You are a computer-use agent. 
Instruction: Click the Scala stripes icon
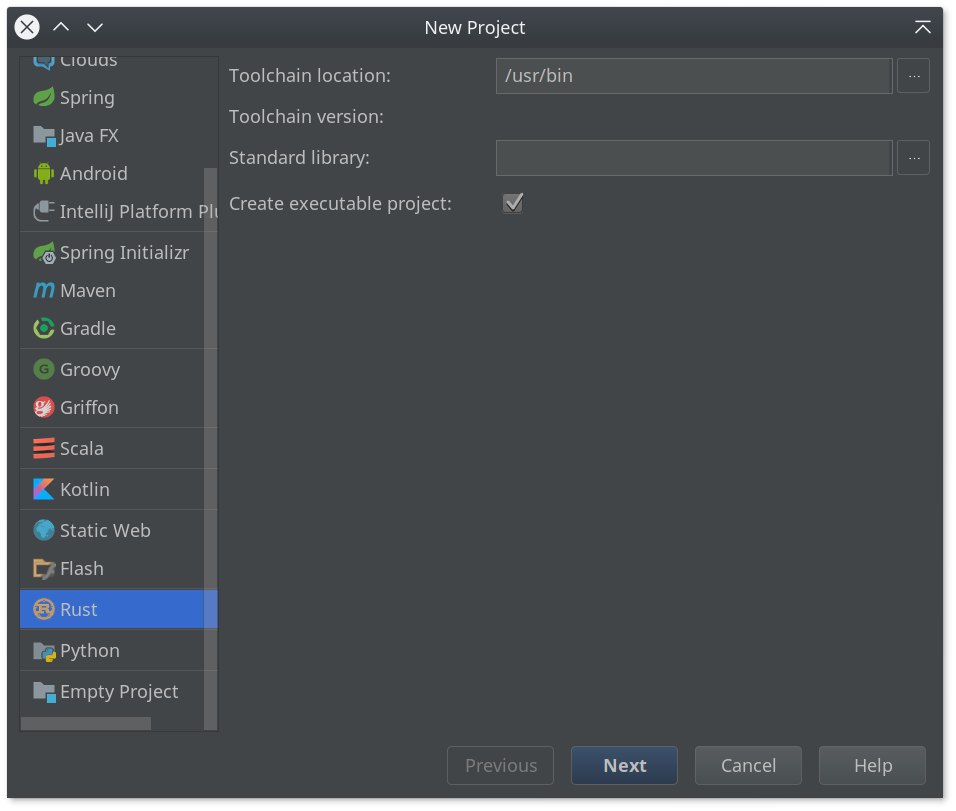43,448
